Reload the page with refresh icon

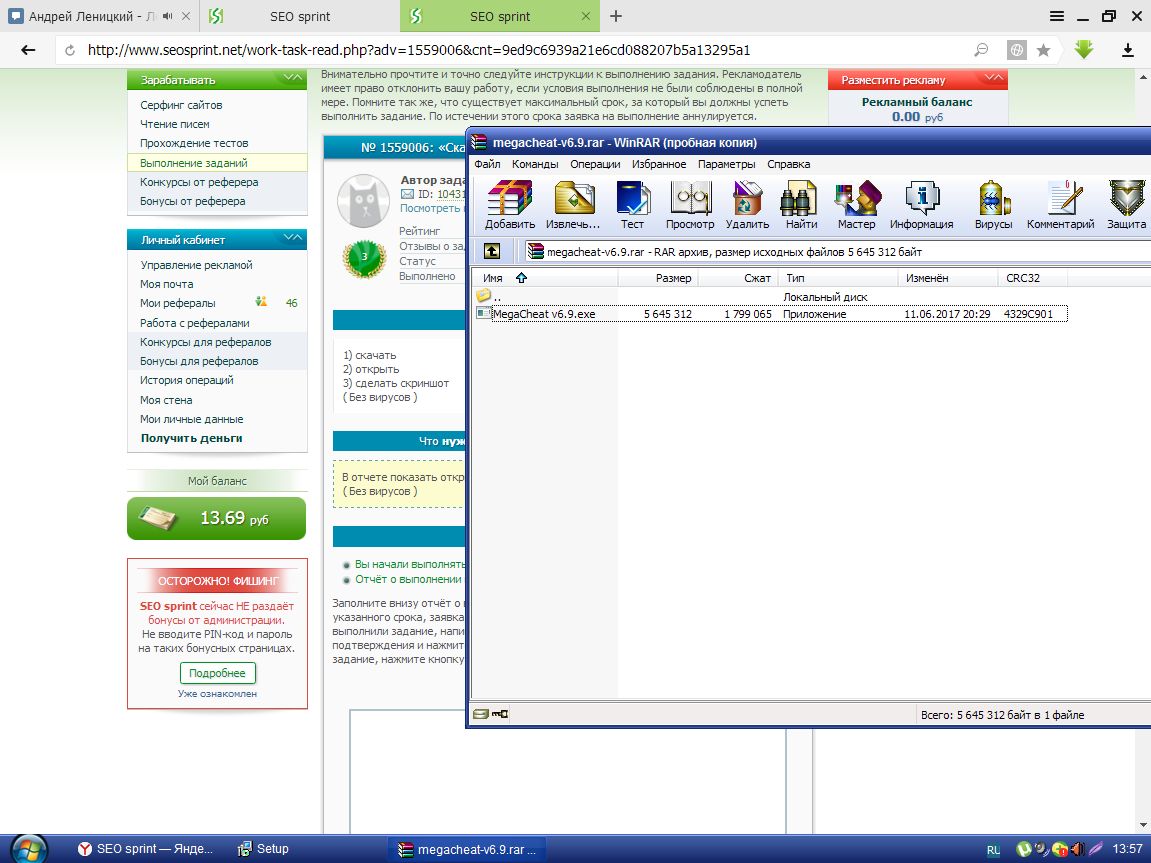click(x=70, y=50)
